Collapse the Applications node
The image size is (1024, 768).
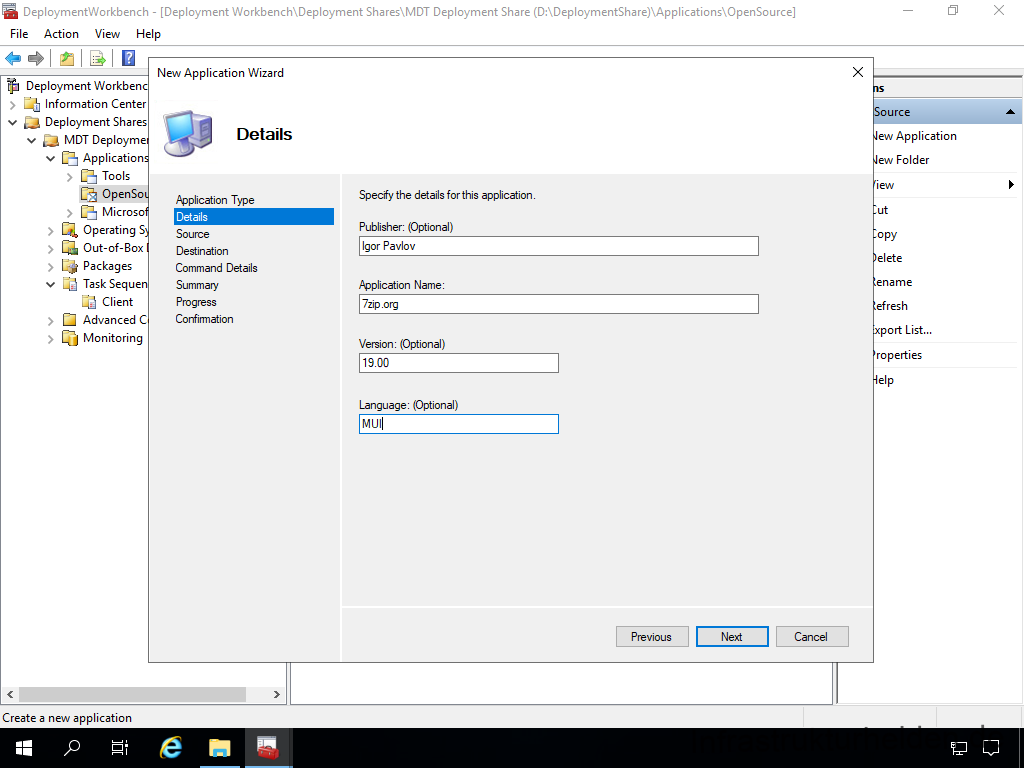(50, 158)
